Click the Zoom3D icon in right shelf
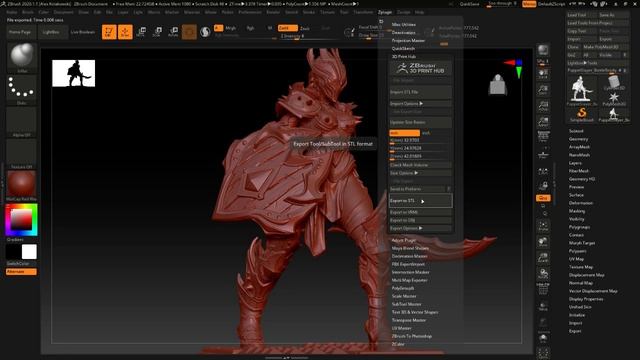This screenshot has height=360, width=640. click(543, 258)
